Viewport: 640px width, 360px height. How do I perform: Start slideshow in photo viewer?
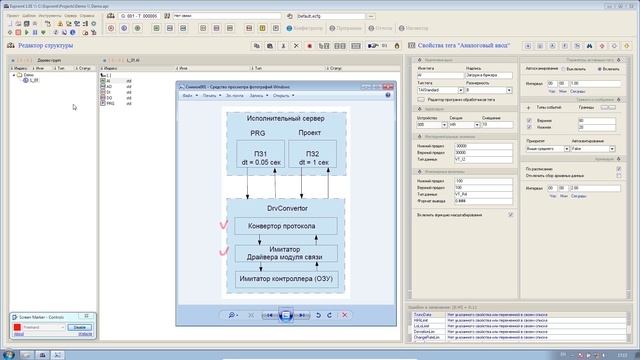(286, 315)
